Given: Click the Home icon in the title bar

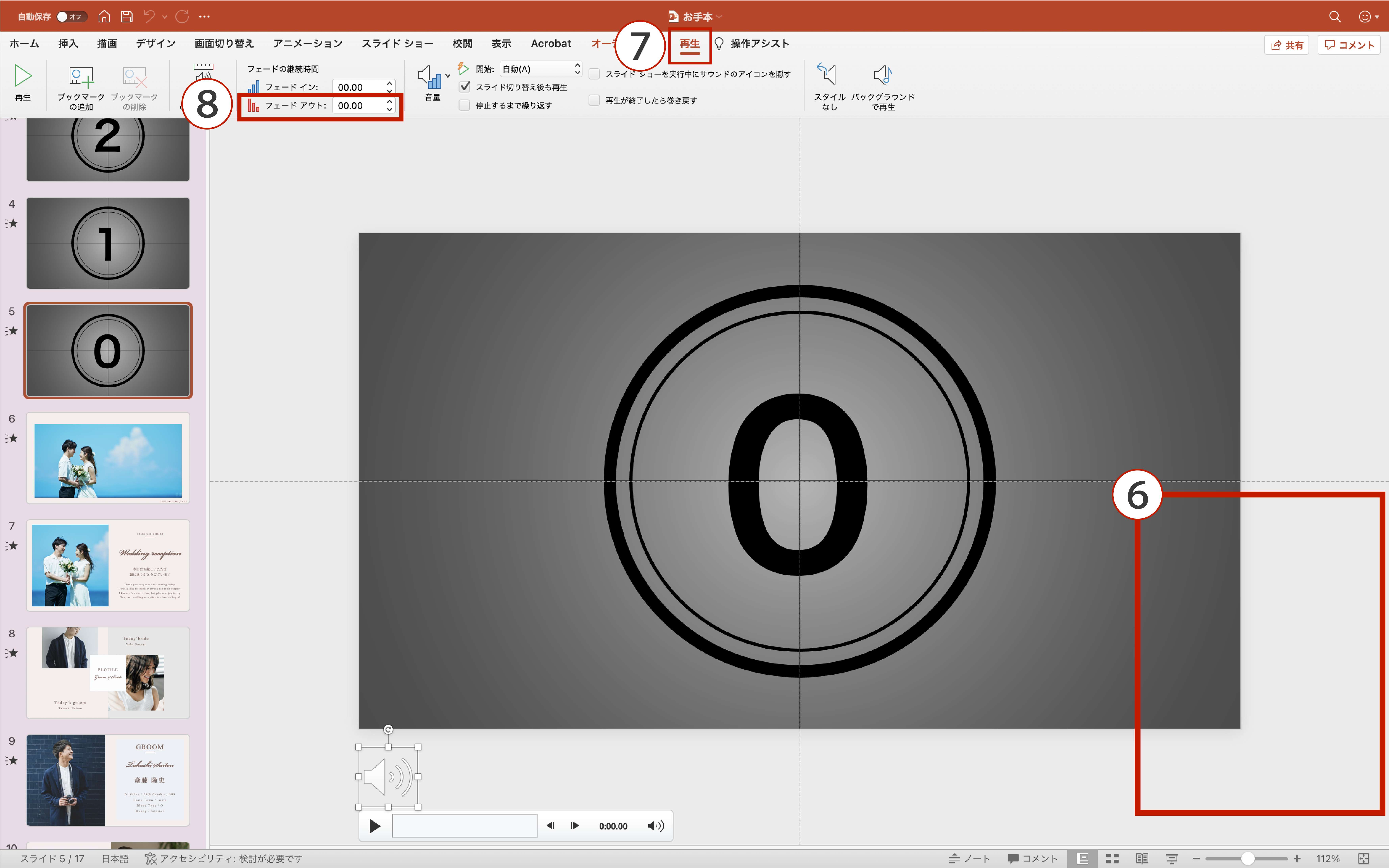Looking at the screenshot, I should pyautogui.click(x=104, y=17).
